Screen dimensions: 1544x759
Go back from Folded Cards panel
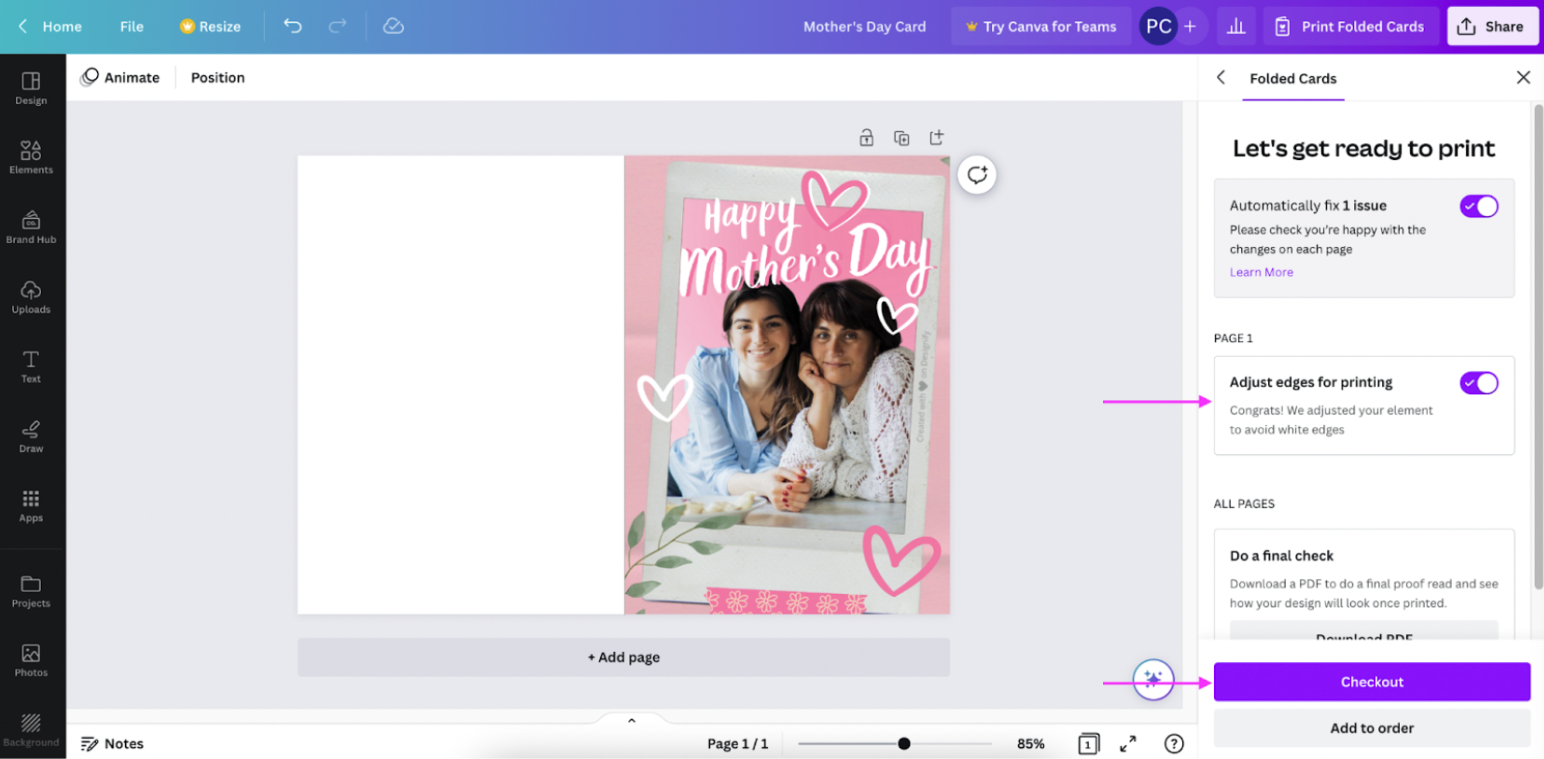coord(1221,77)
